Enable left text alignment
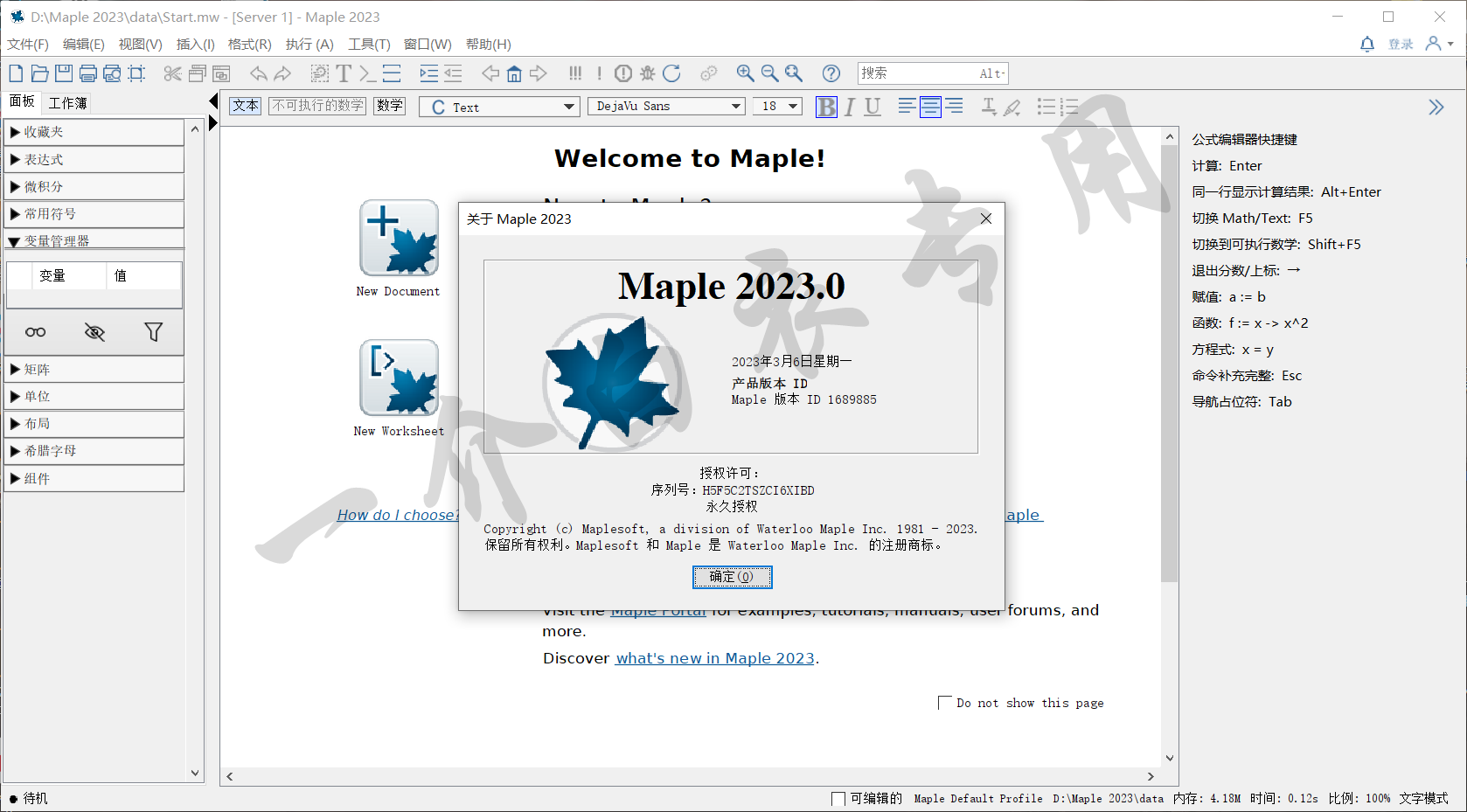Screen dimensions: 1467x812 point(907,107)
